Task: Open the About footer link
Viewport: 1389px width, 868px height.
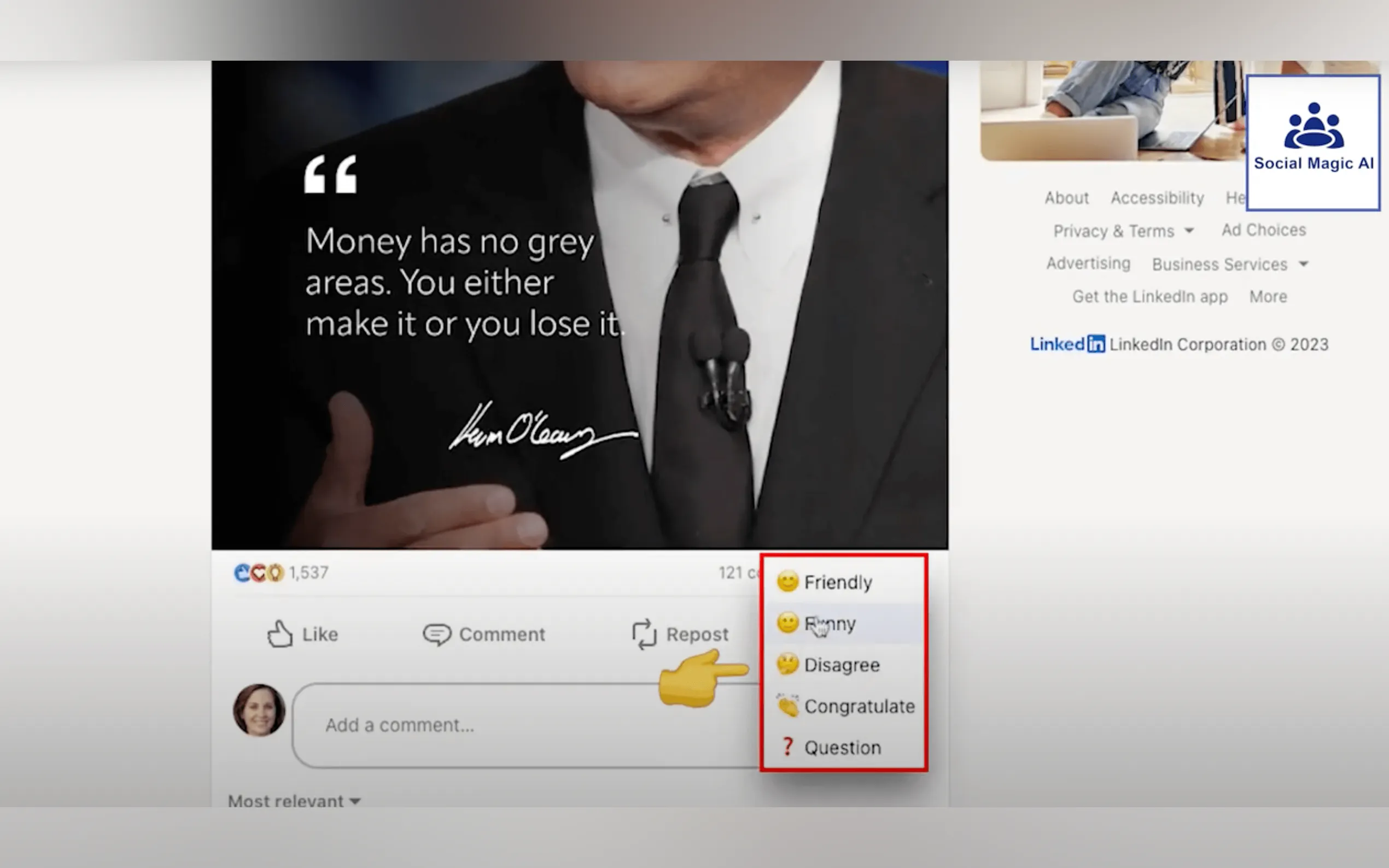Action: pos(1066,198)
